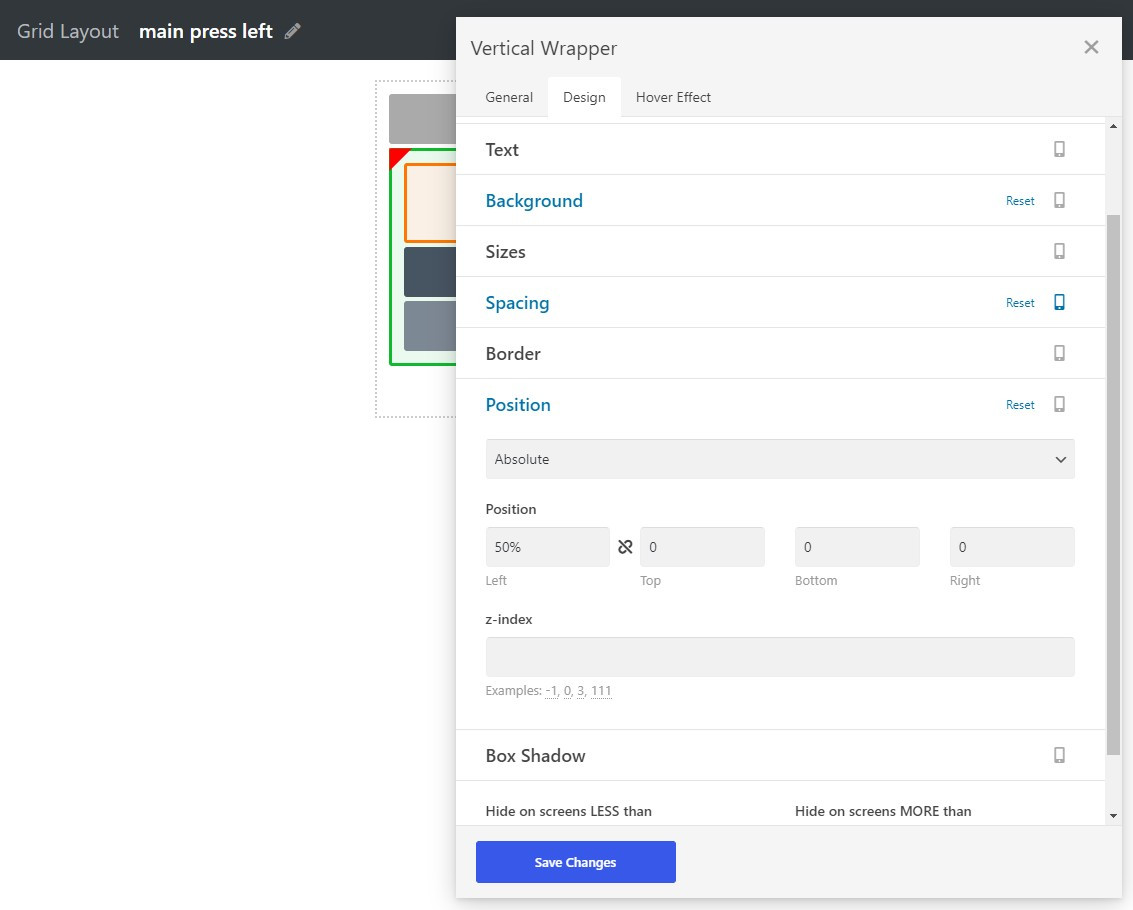The height and width of the screenshot is (910, 1133).
Task: Open the Hover Effect tab
Action: tap(673, 97)
